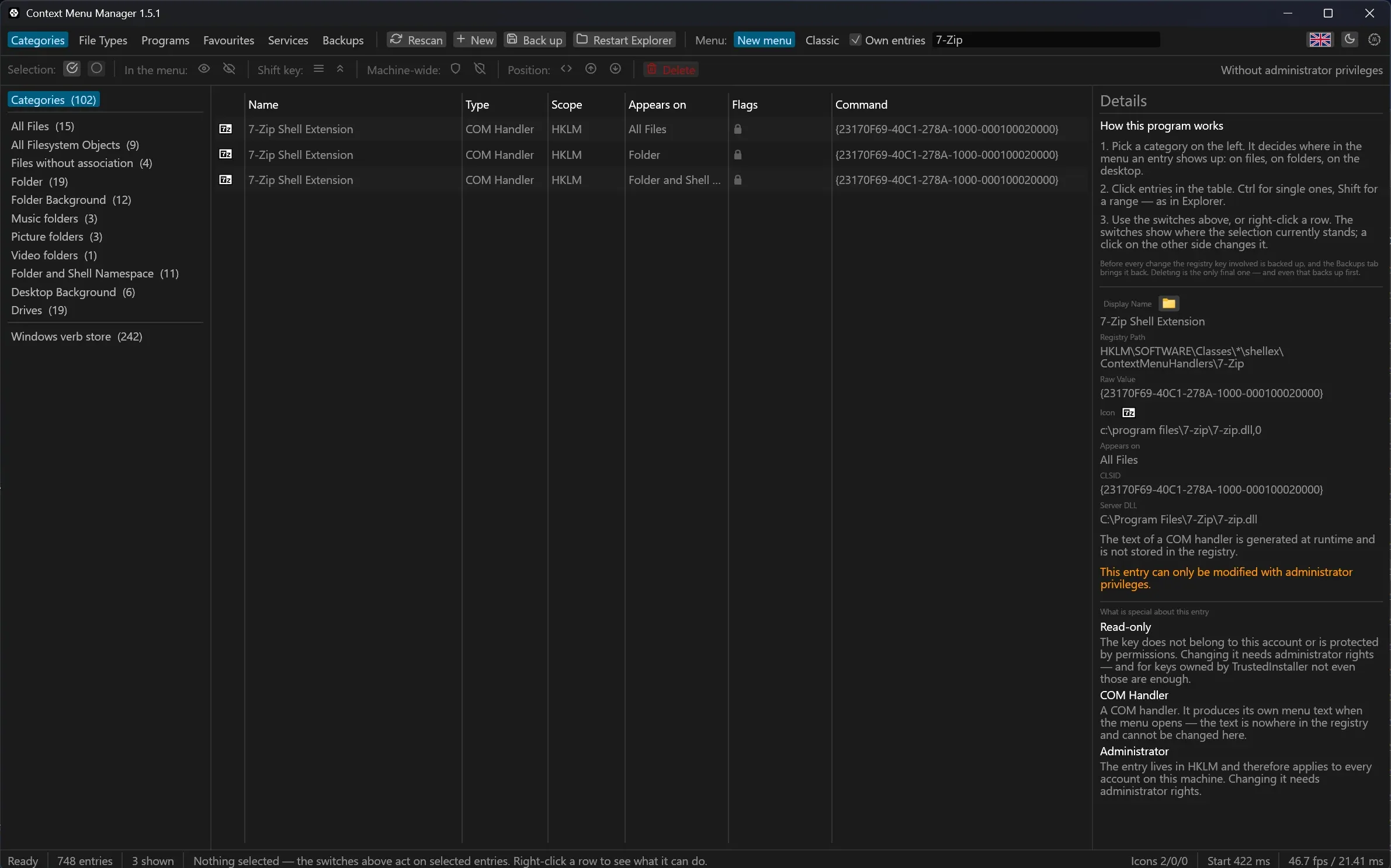Switch to the Classic menu mode
The width and height of the screenshot is (1391, 868).
click(x=821, y=40)
